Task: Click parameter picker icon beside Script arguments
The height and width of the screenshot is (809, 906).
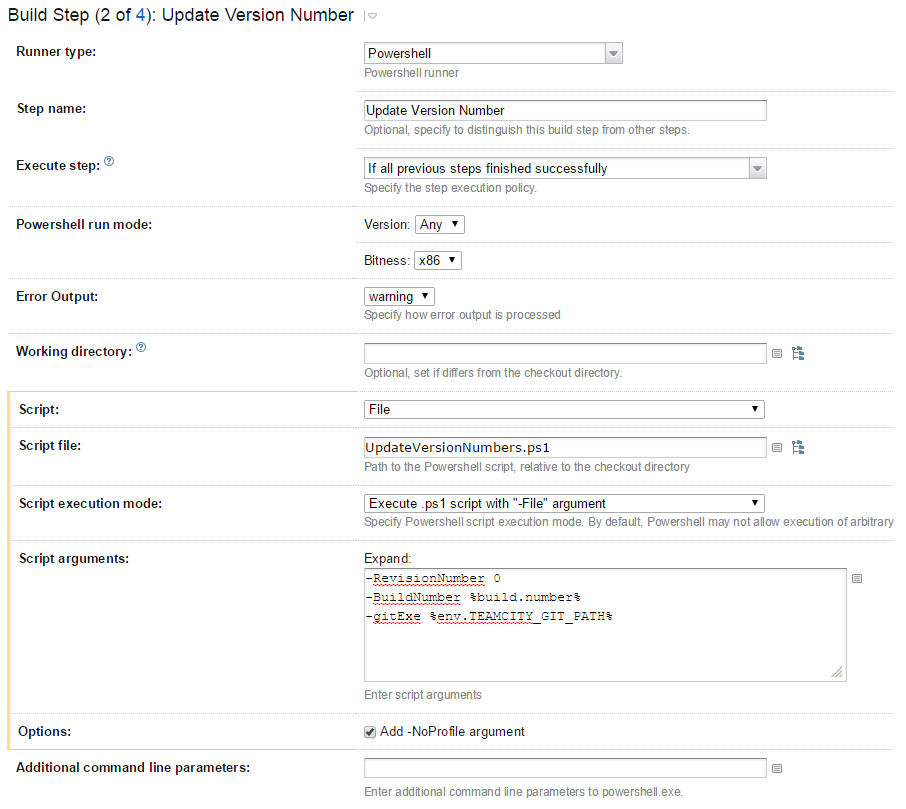Action: pyautogui.click(x=857, y=579)
